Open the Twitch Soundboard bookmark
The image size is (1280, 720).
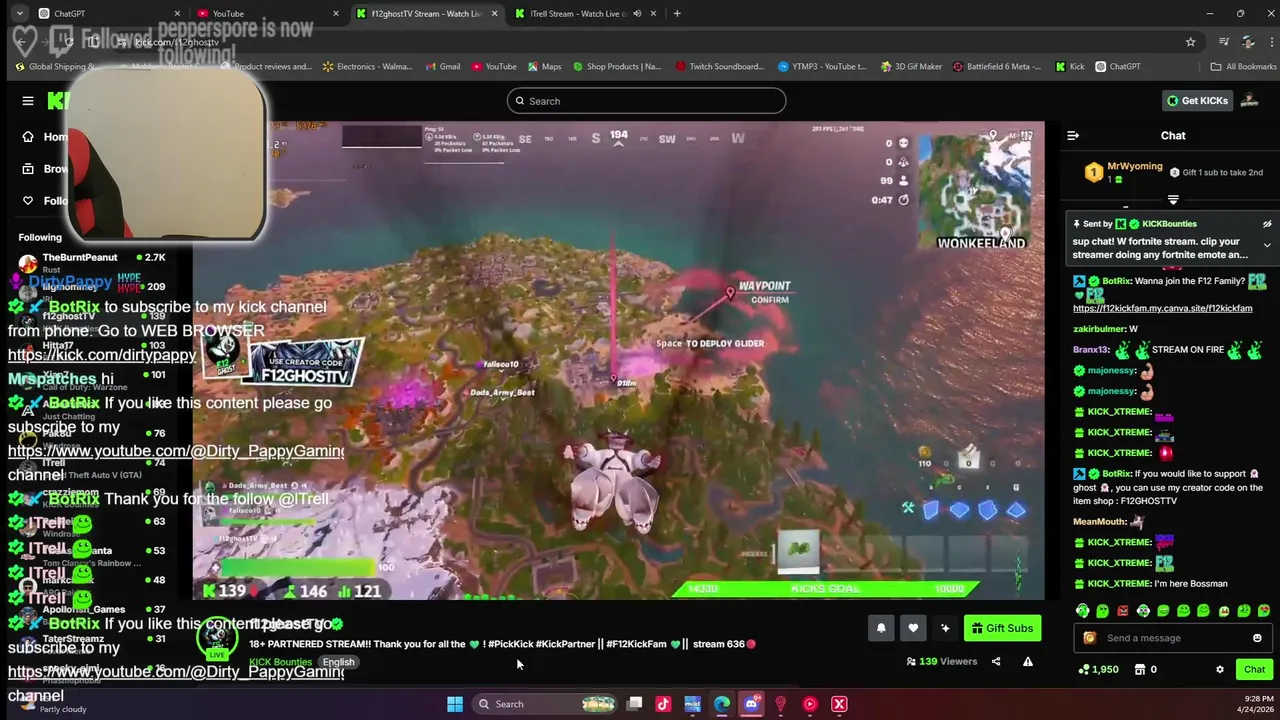tap(720, 67)
